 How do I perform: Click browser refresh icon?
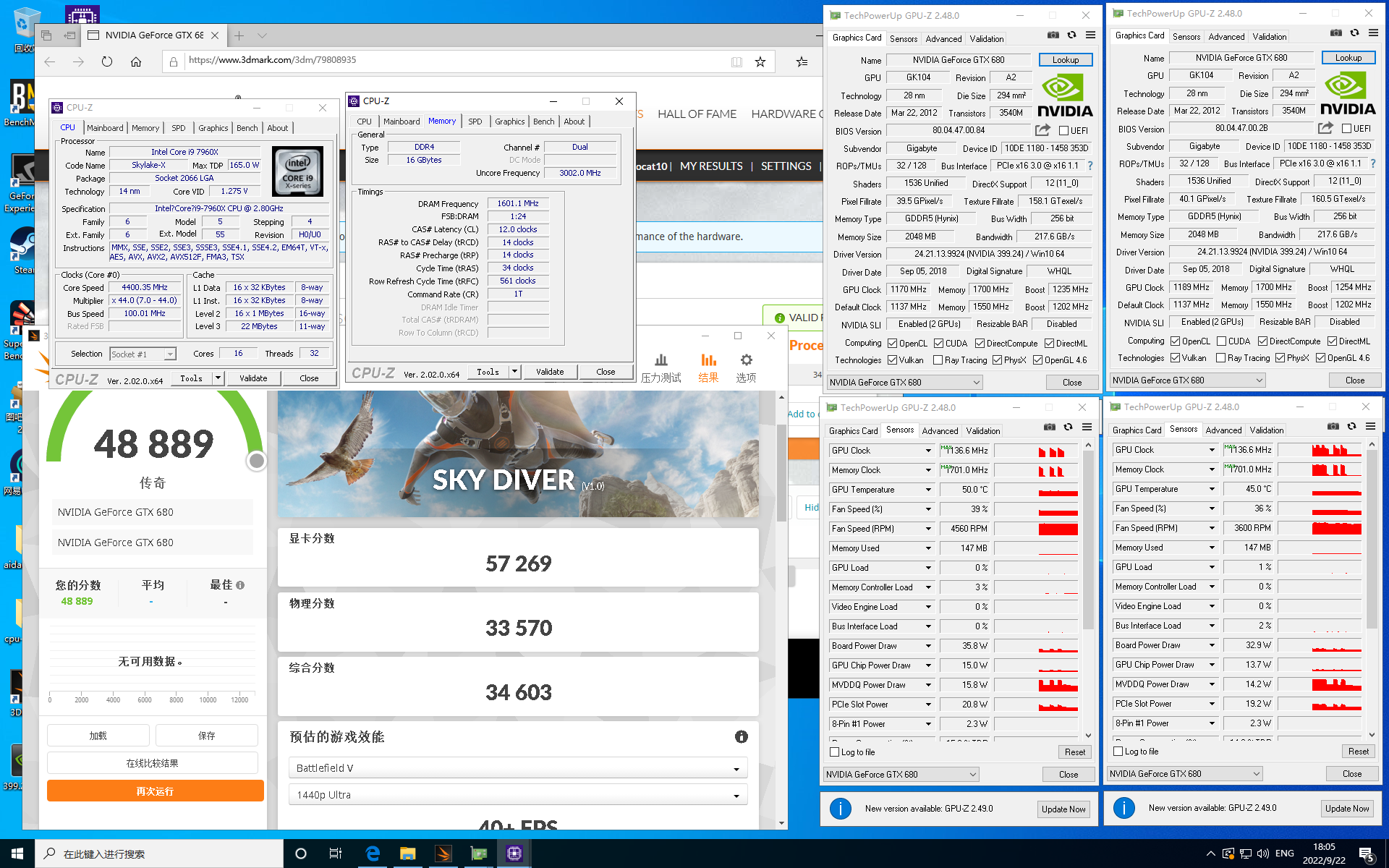107,62
